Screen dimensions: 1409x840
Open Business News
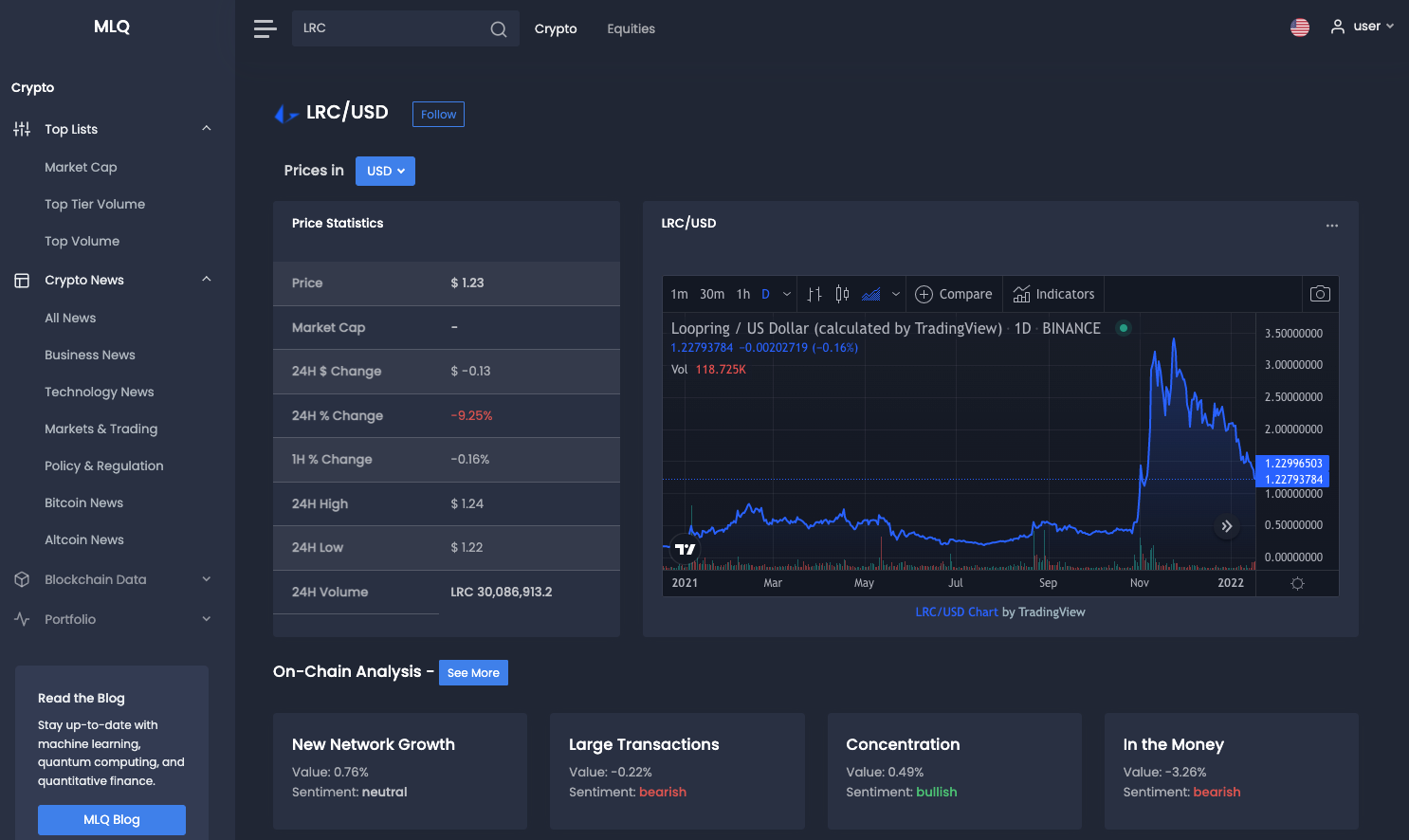click(x=90, y=355)
